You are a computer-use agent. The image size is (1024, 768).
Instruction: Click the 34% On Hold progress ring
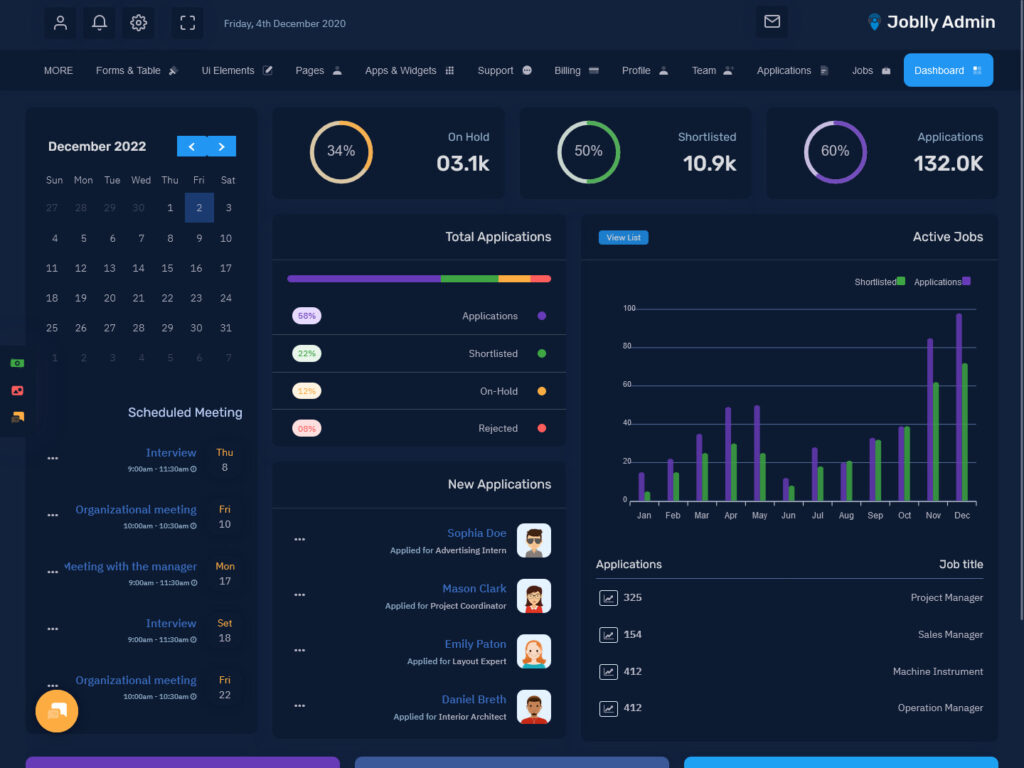coord(341,152)
